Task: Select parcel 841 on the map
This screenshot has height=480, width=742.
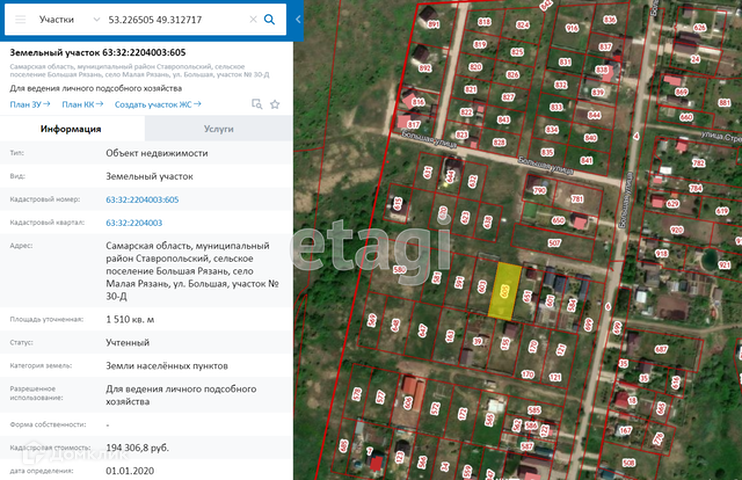Action: [x=586, y=160]
